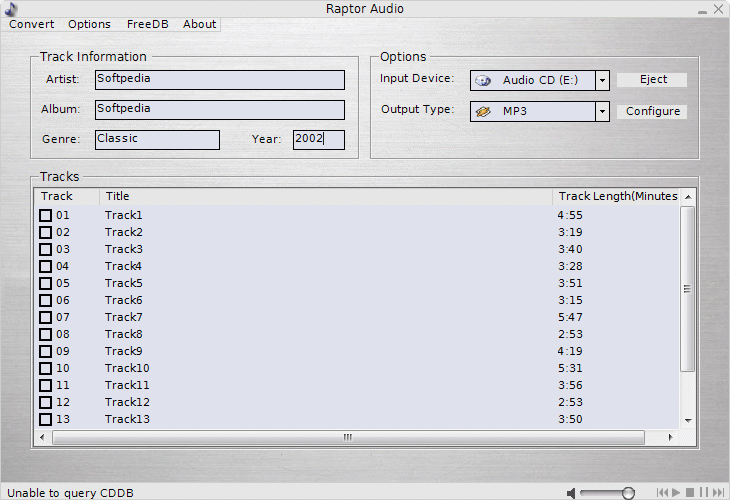Click the 5:31 track length value

point(570,368)
